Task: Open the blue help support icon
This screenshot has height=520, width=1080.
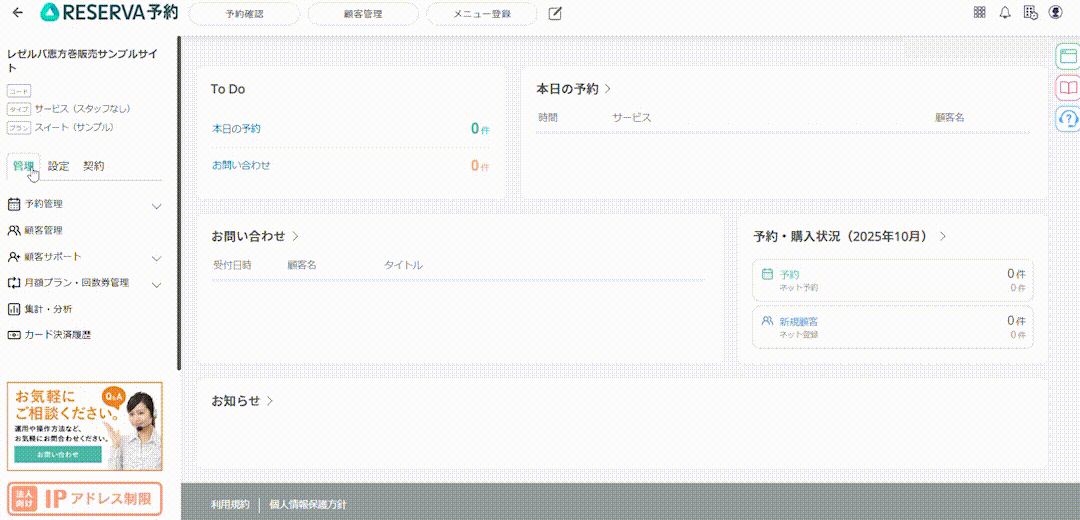Action: tap(1068, 119)
